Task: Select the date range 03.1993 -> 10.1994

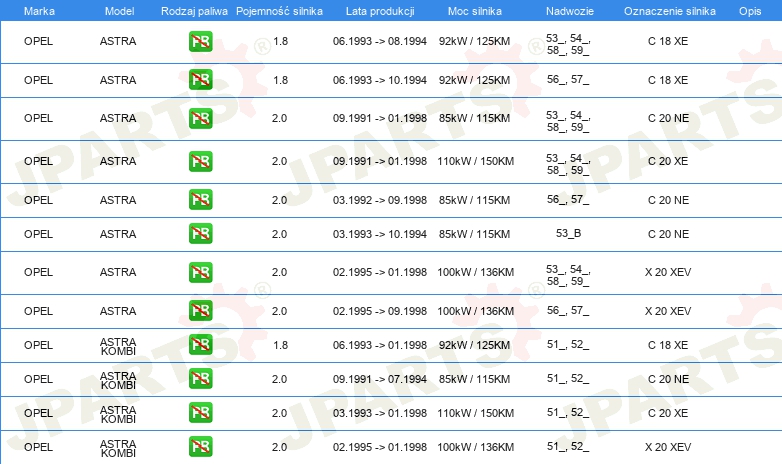Action: pos(380,234)
